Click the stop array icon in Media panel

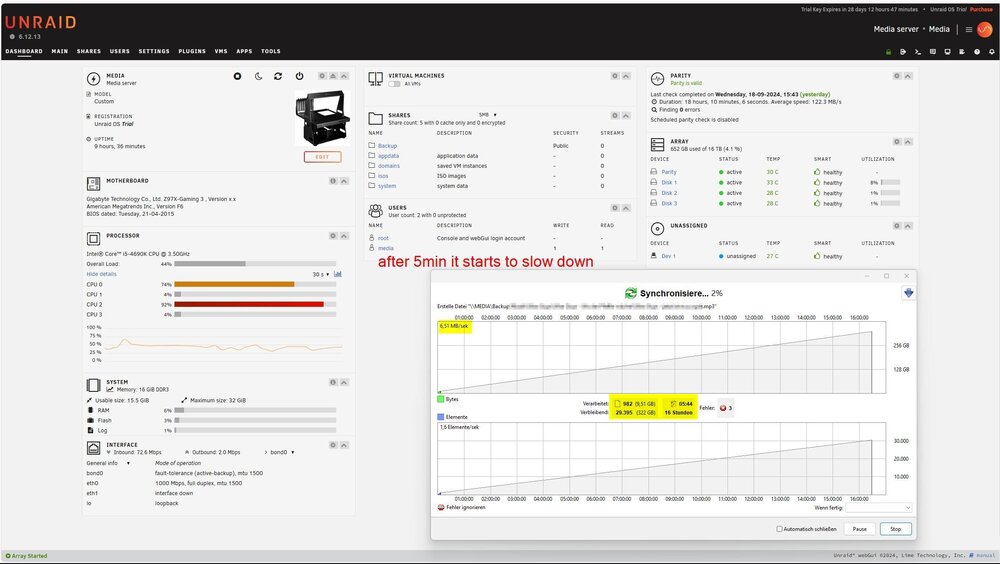pyautogui.click(x=237, y=76)
